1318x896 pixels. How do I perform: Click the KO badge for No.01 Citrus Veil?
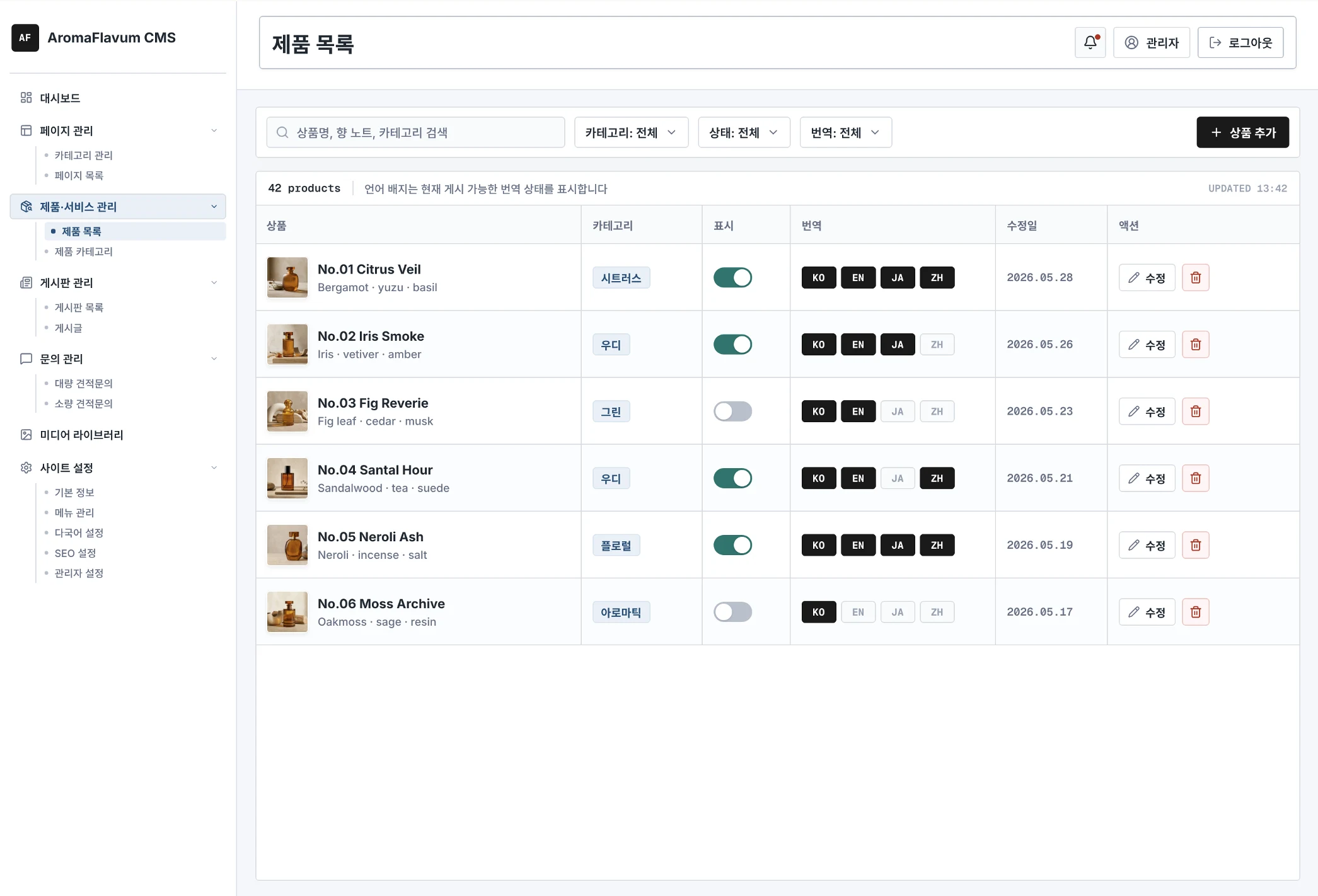818,277
